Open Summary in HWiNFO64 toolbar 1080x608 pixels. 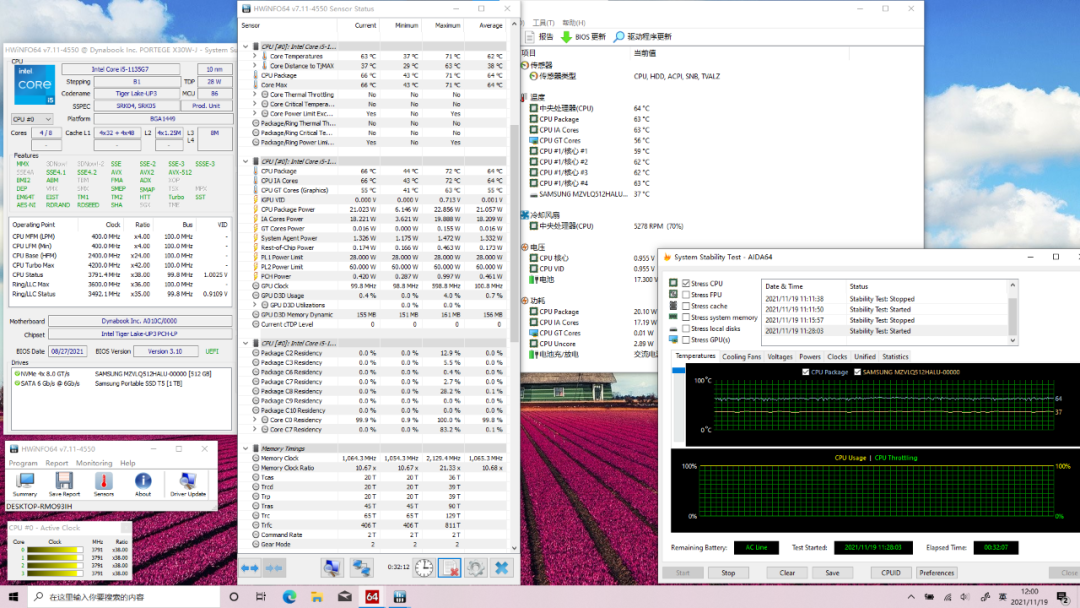pyautogui.click(x=25, y=484)
